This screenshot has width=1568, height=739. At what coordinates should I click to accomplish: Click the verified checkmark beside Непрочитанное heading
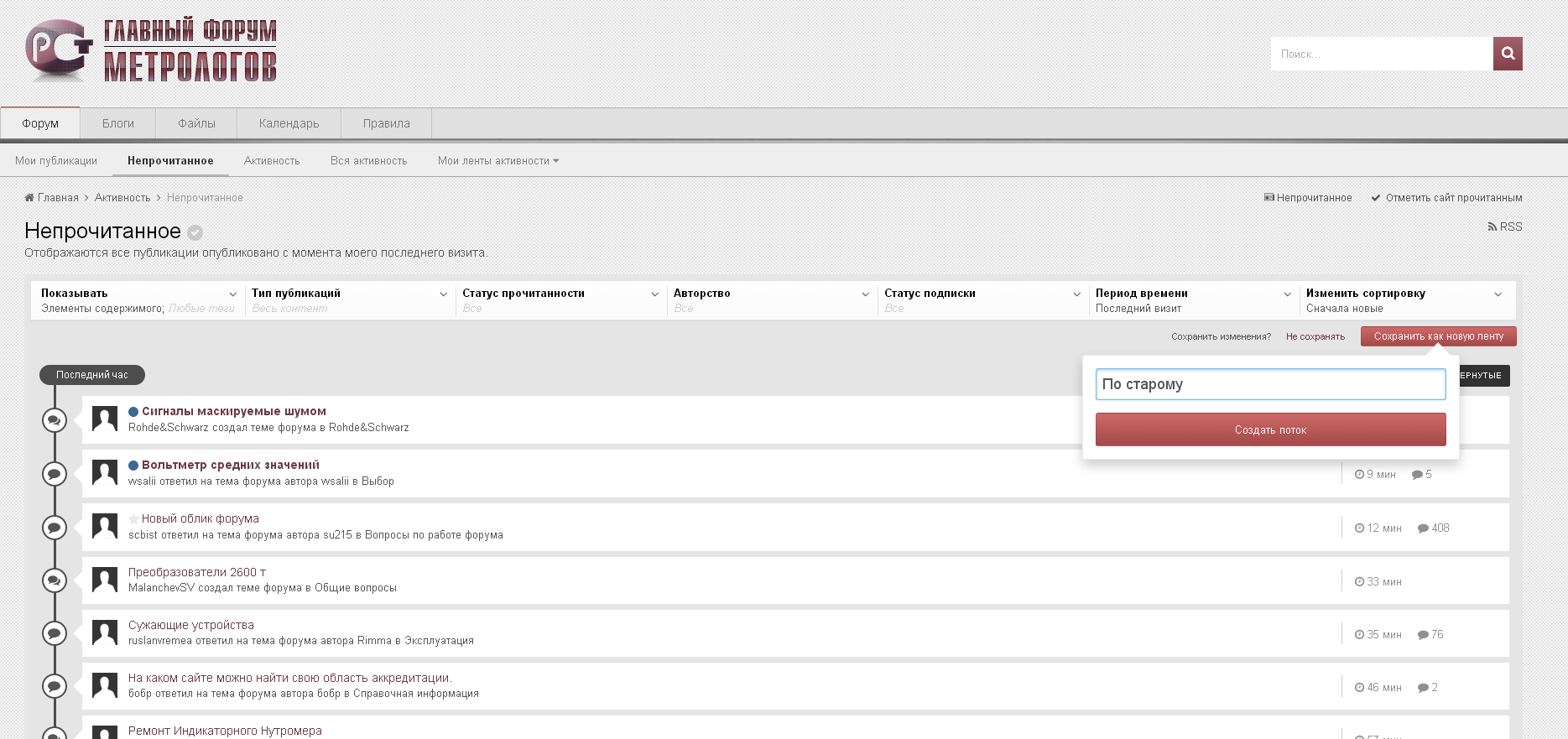pos(195,233)
